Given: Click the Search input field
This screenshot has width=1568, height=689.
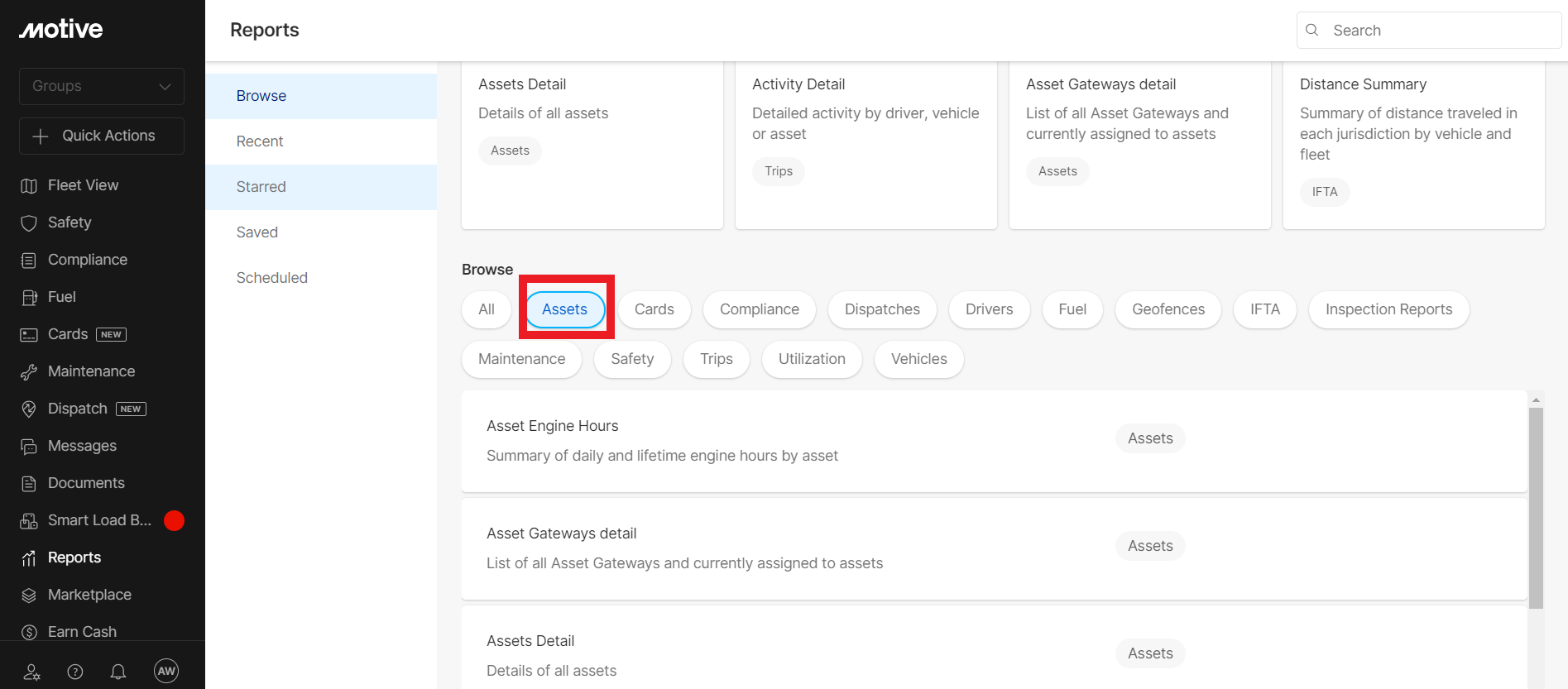Looking at the screenshot, I should [x=1429, y=31].
